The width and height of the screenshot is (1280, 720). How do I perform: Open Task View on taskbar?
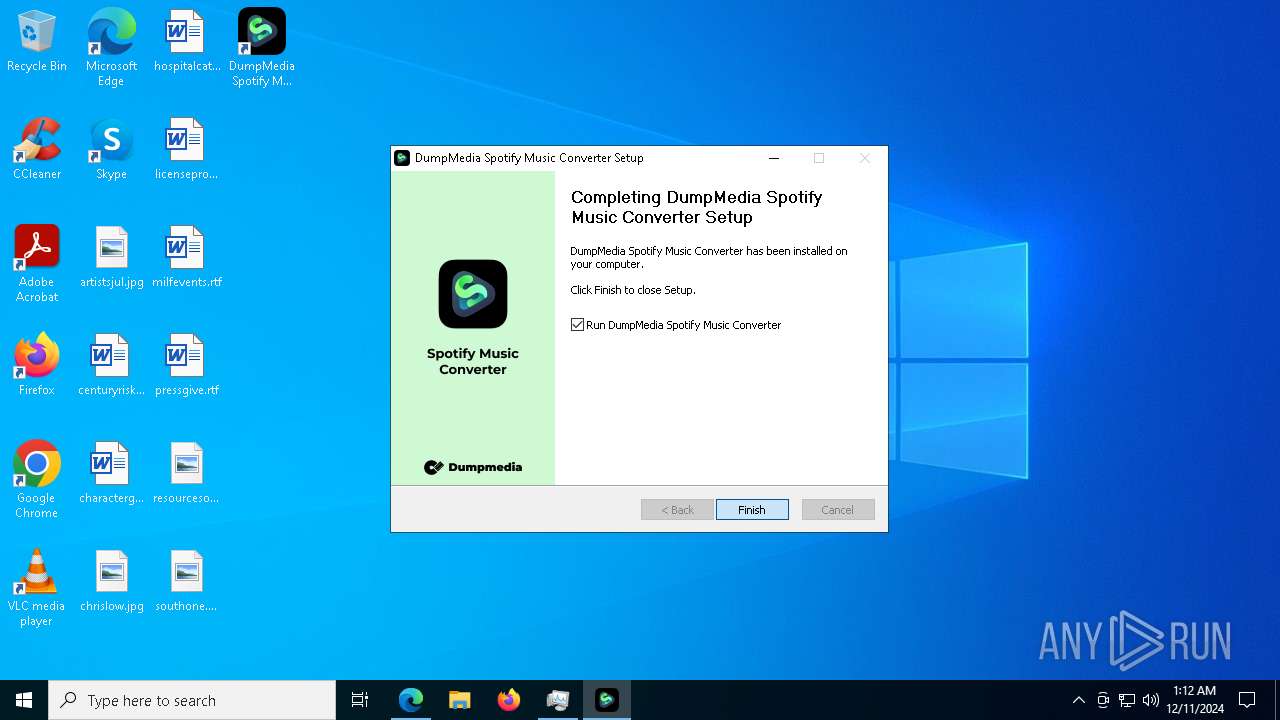(x=360, y=700)
